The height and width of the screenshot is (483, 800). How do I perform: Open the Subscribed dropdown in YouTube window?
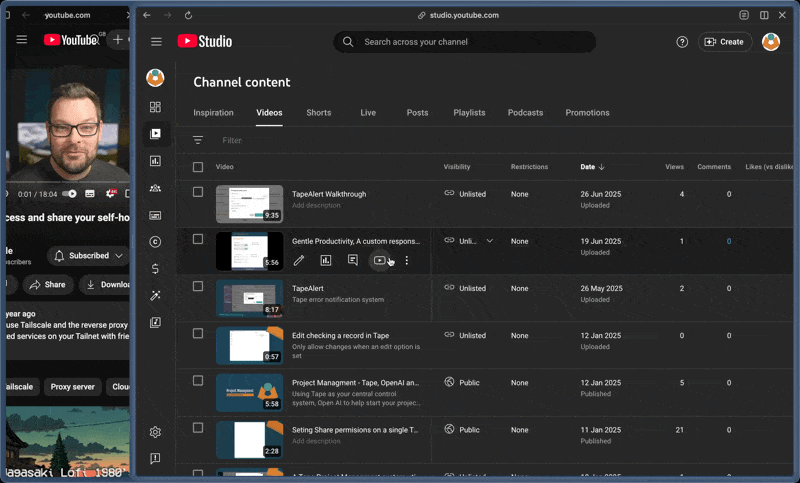(x=88, y=256)
